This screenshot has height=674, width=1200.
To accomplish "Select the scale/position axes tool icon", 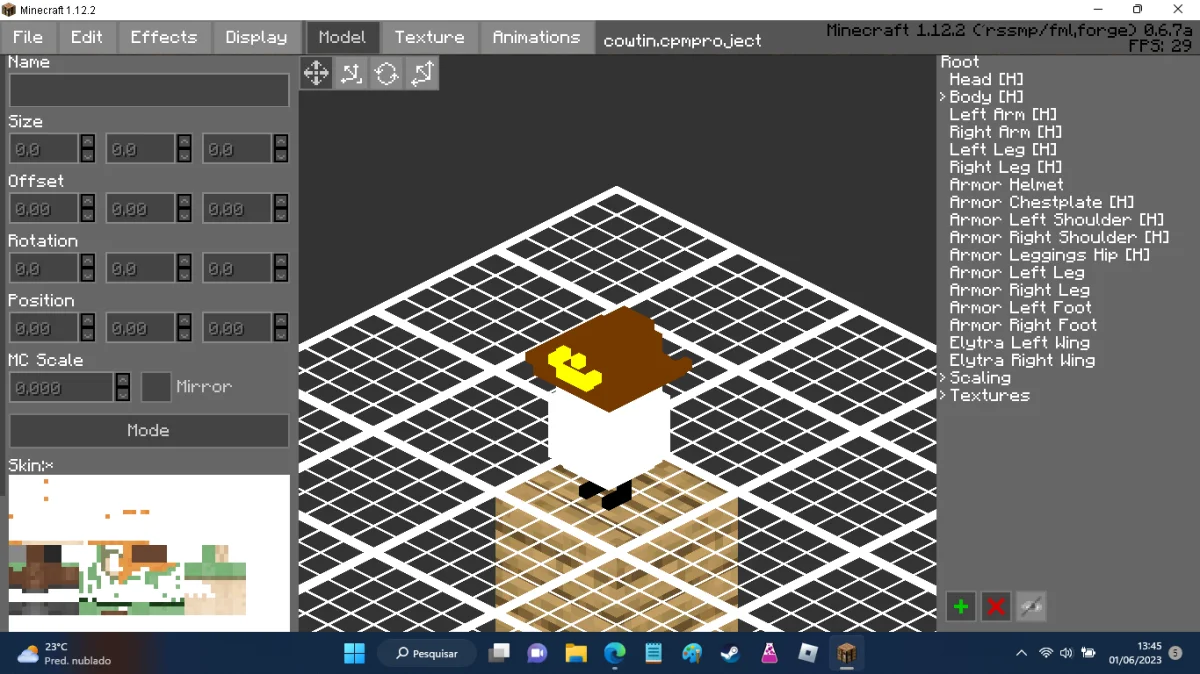I will [x=422, y=73].
